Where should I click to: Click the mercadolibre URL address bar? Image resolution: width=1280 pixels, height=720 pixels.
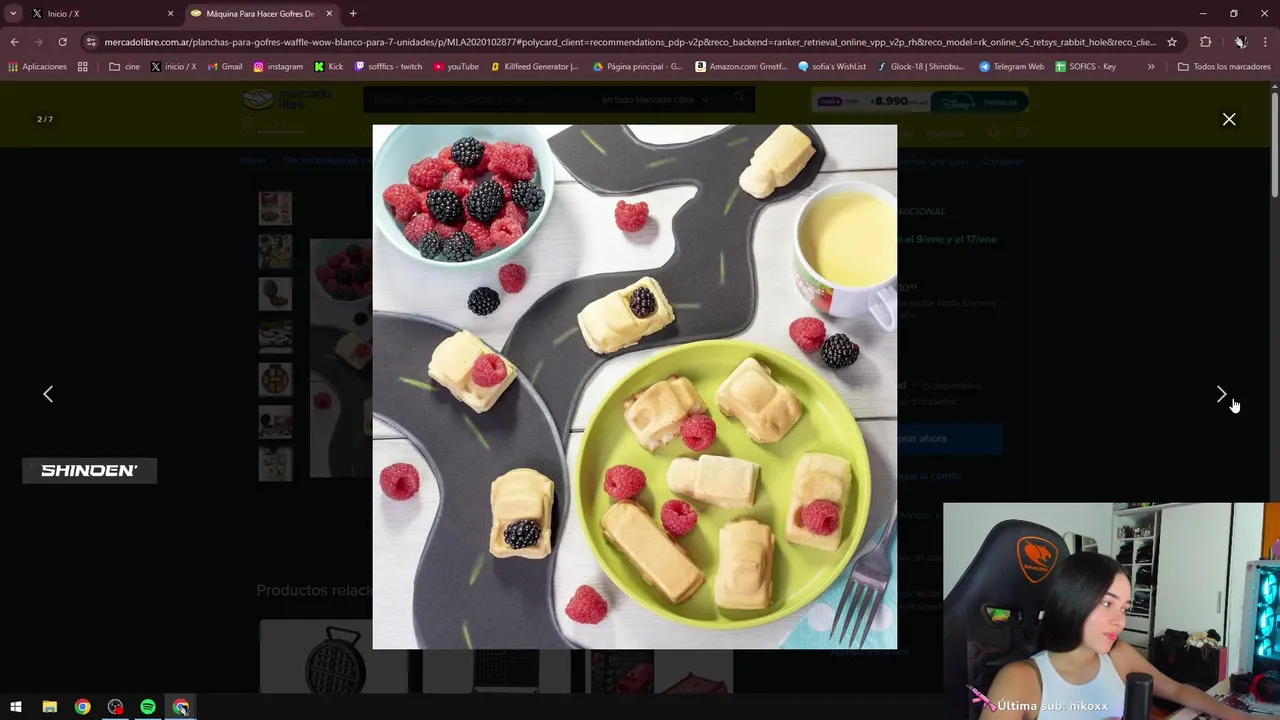(630, 42)
